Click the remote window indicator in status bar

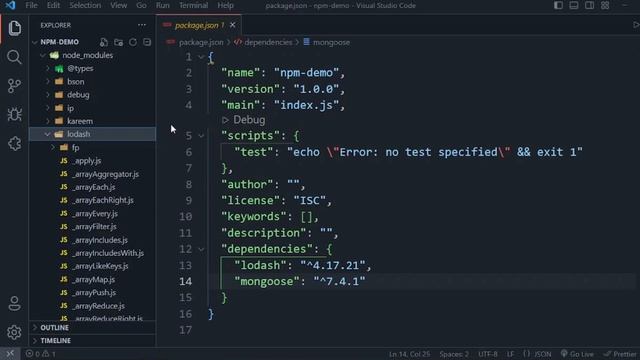(10, 354)
